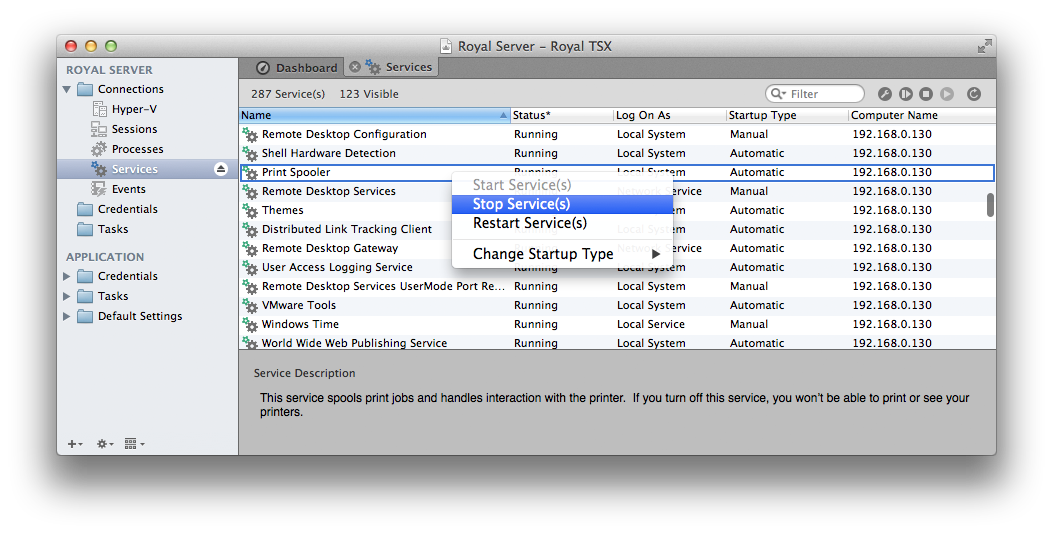Expand the Default Settings folder triangle
This screenshot has height=534, width=1053.
click(x=66, y=316)
